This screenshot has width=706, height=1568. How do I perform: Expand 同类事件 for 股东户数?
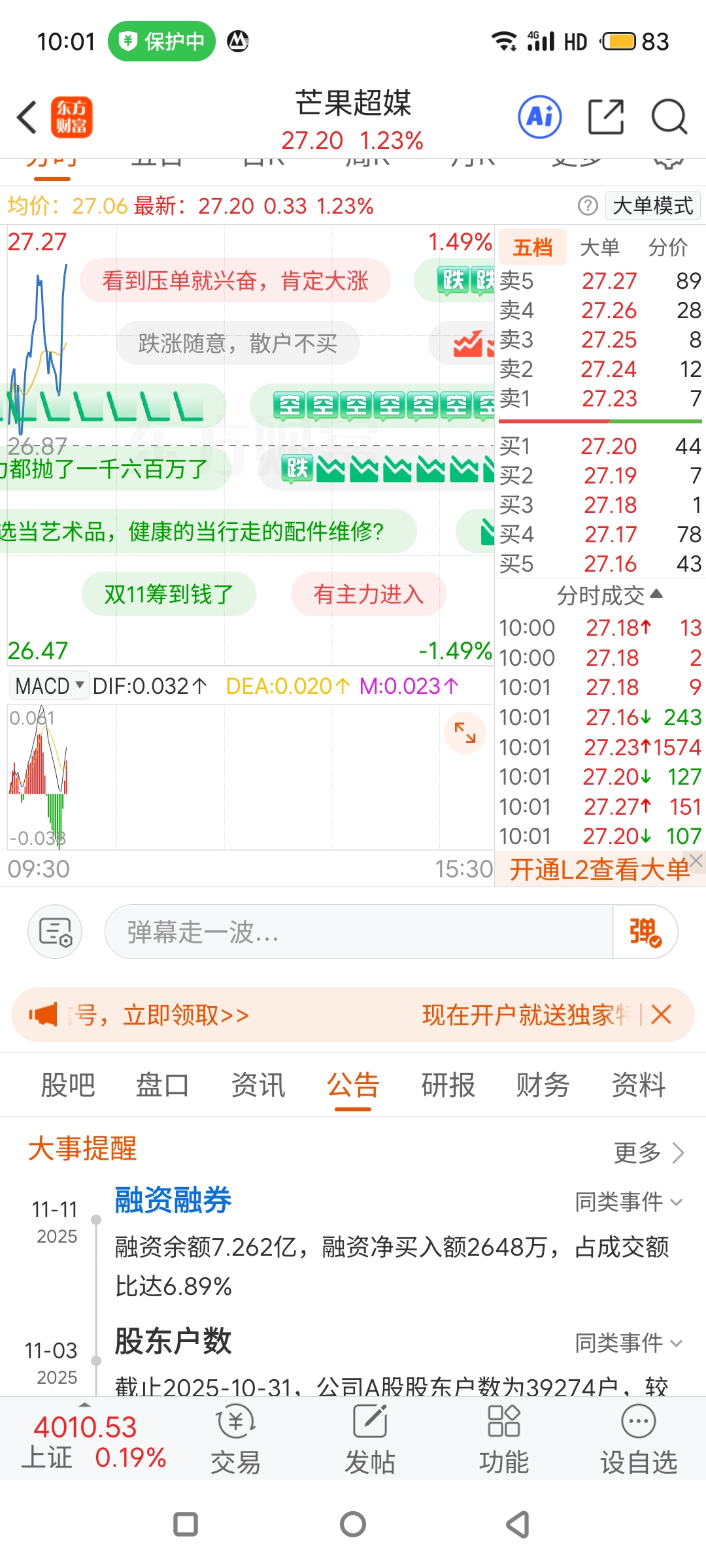point(629,1343)
